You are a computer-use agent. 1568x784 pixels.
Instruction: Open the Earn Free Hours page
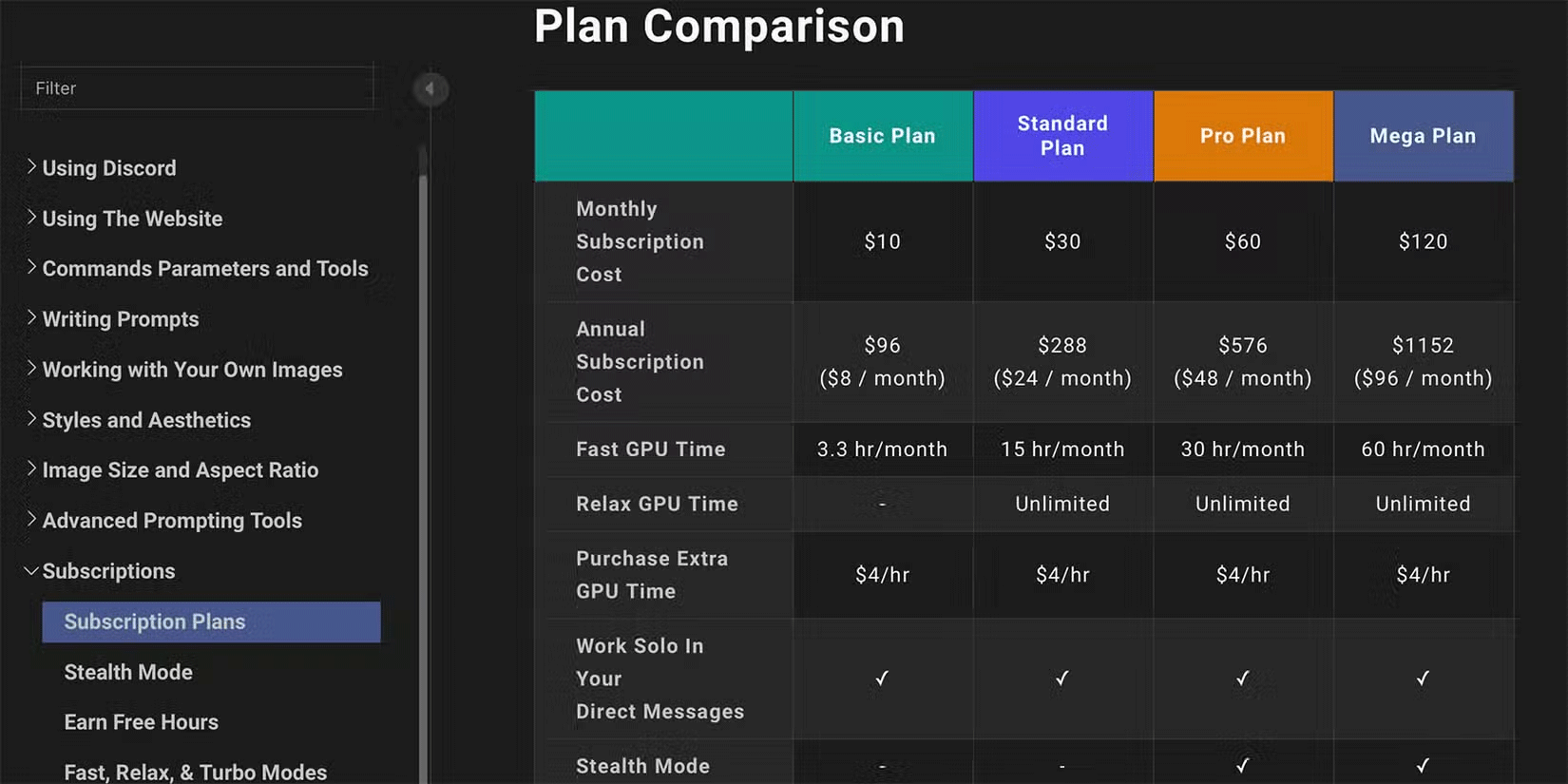pos(141,722)
